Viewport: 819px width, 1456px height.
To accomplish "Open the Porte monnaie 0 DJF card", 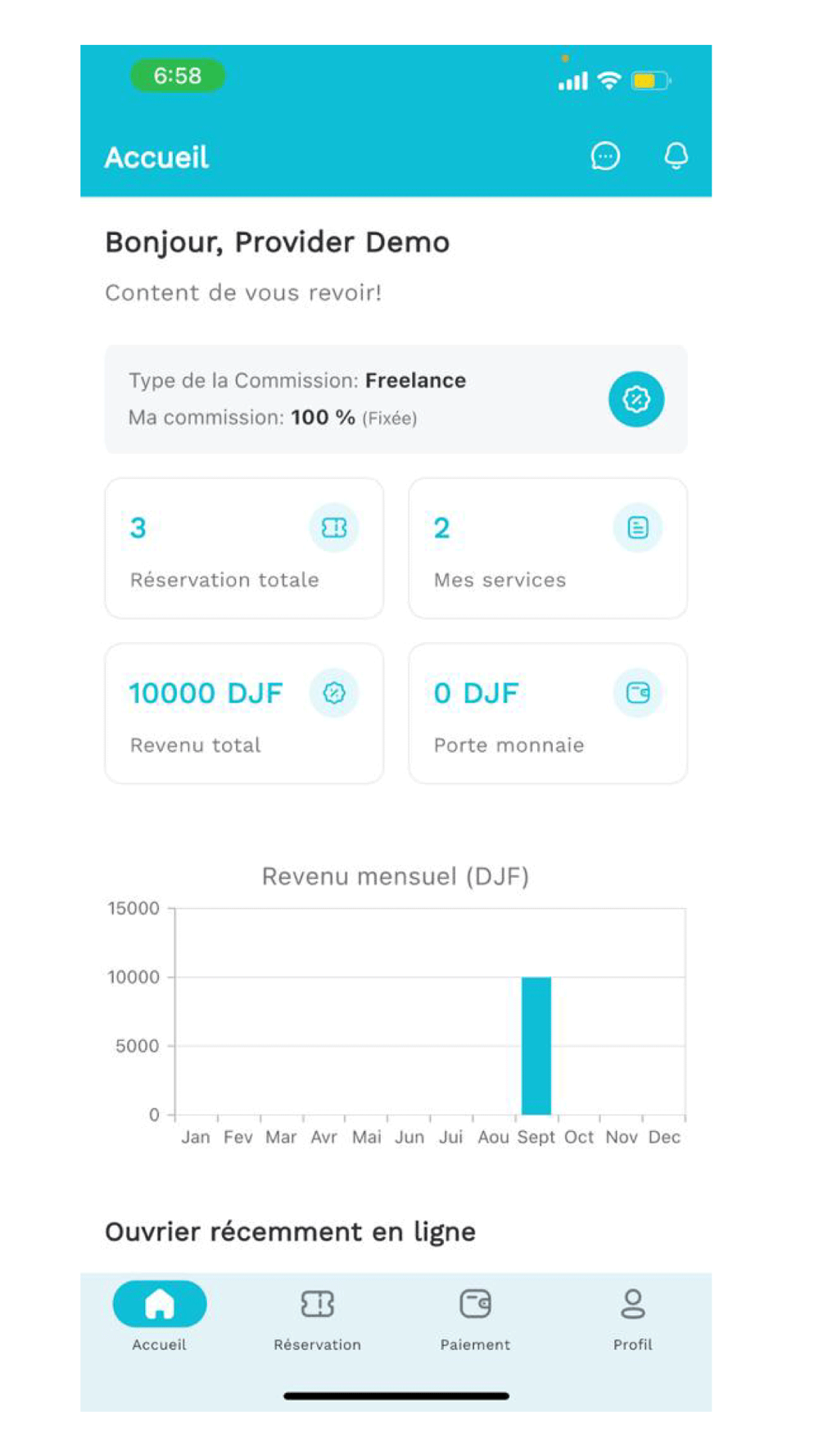I will click(547, 713).
